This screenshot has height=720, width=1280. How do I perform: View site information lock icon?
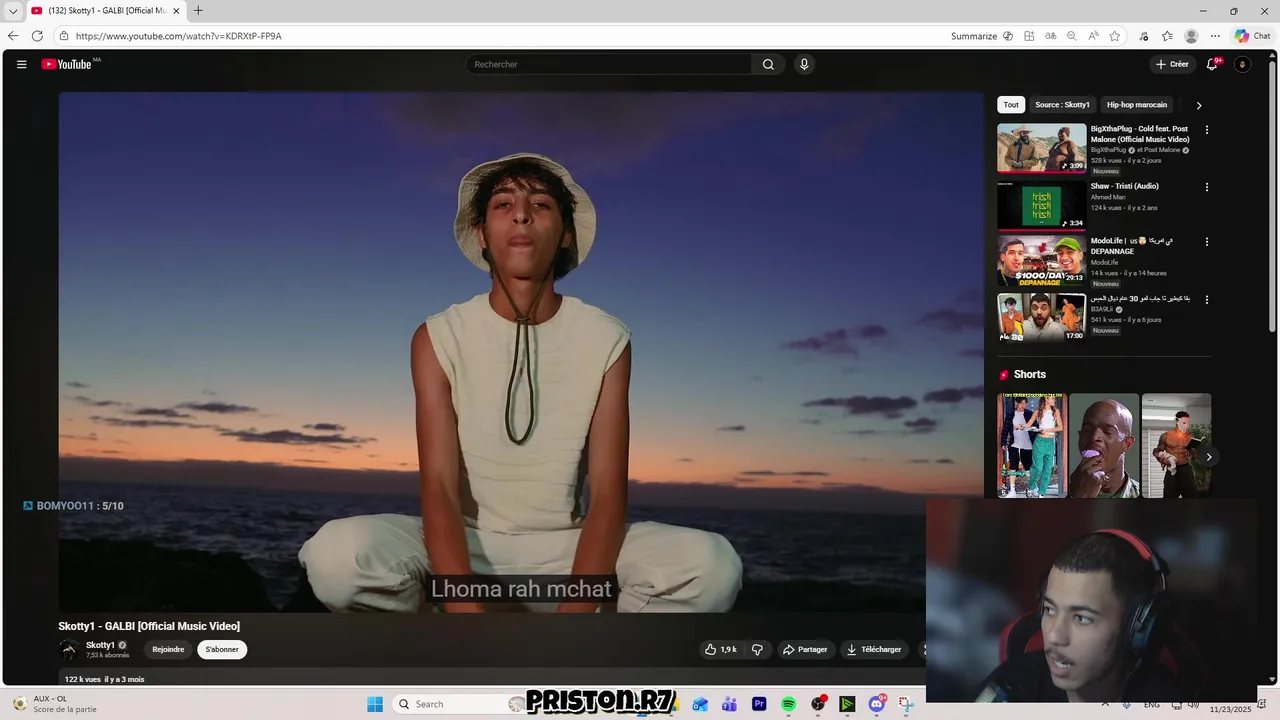(x=63, y=36)
